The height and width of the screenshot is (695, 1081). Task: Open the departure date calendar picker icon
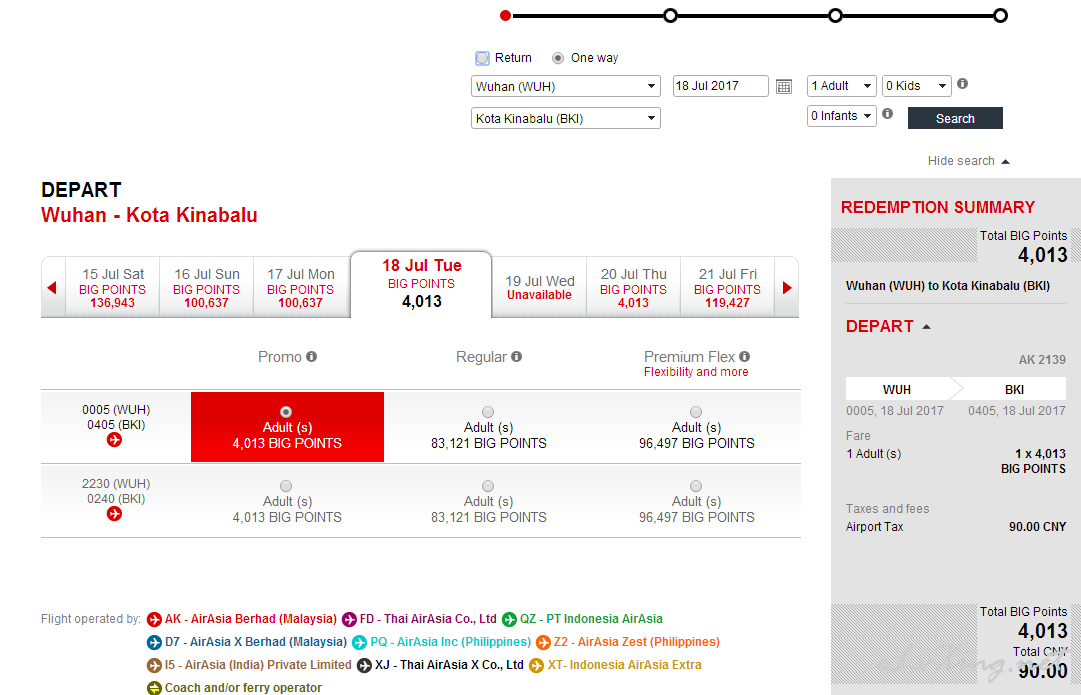[x=784, y=86]
